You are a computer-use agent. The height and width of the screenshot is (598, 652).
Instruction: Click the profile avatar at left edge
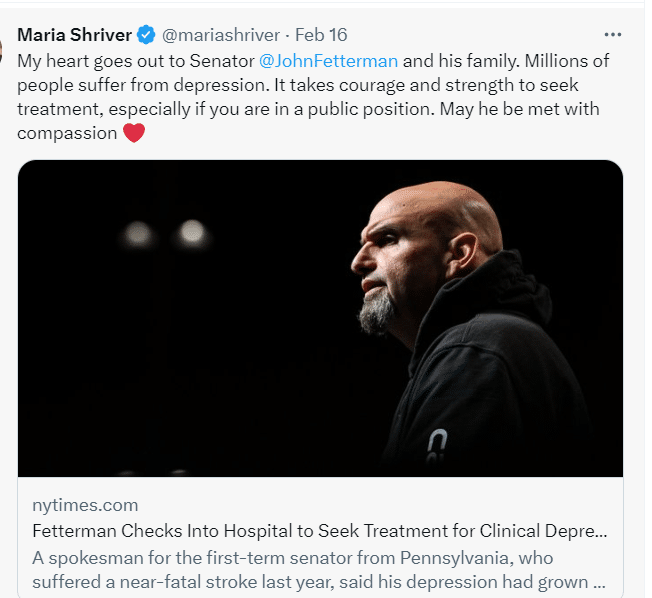coord(4,50)
